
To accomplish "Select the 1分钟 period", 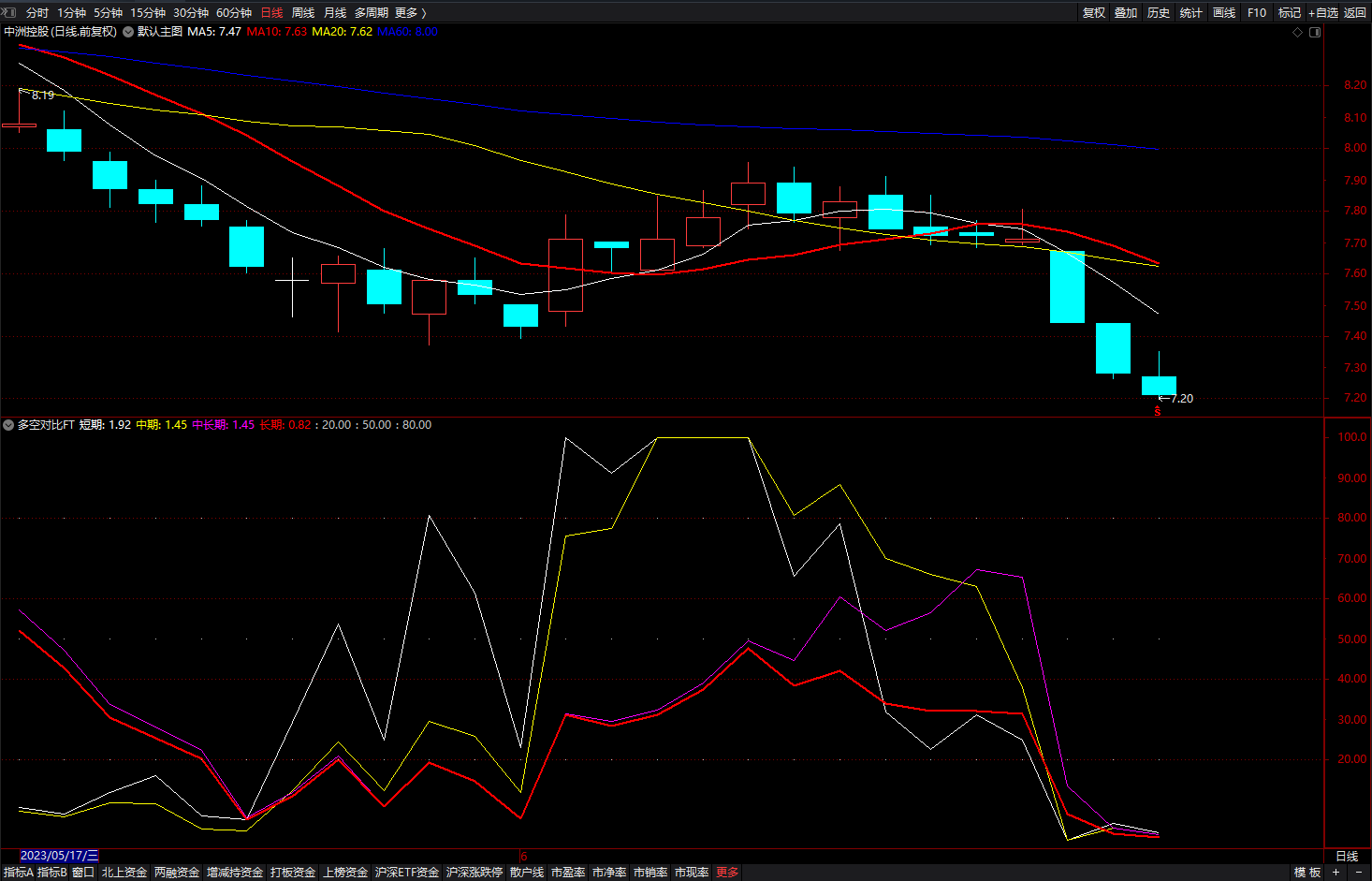I will click(71, 13).
